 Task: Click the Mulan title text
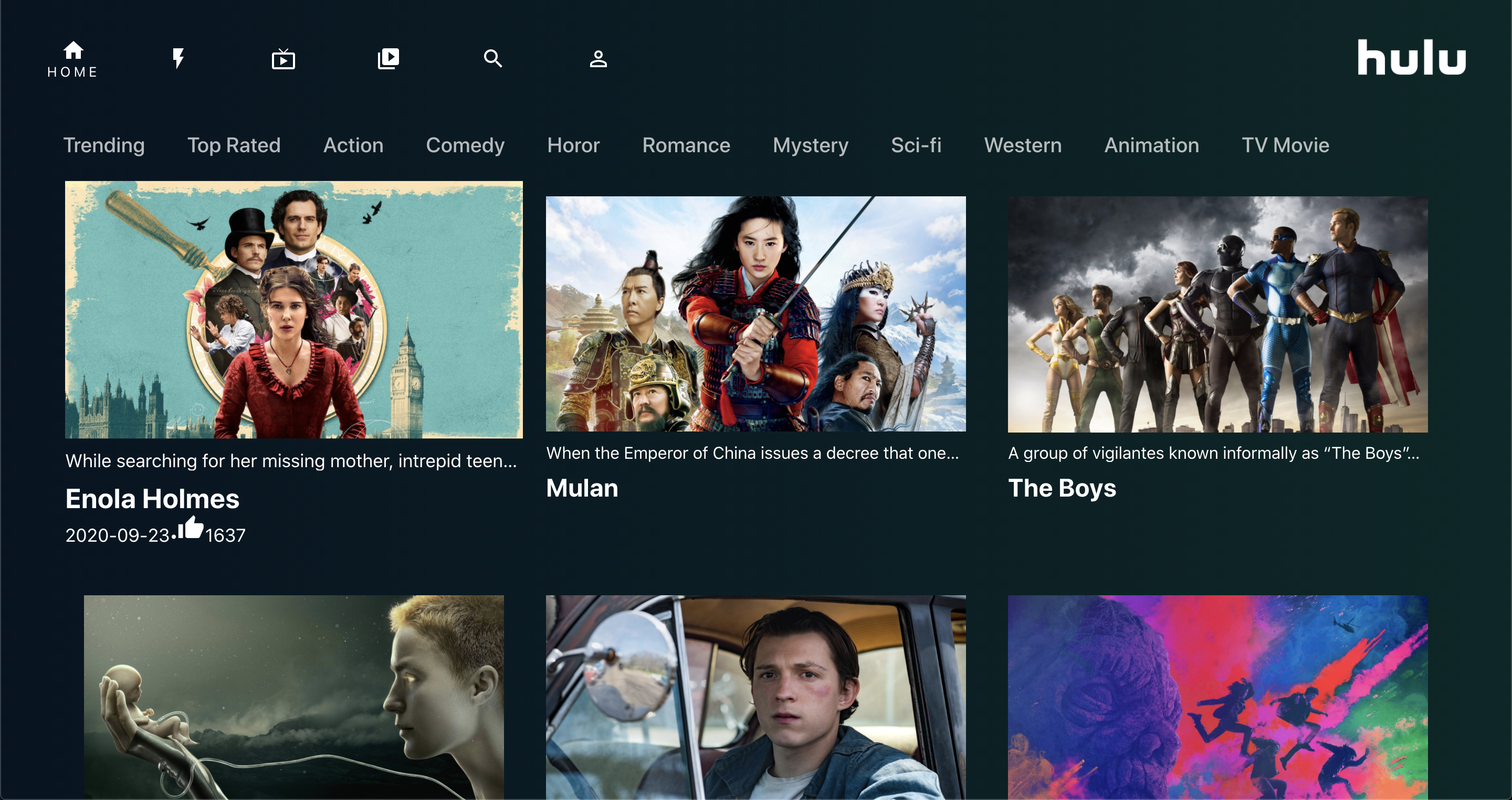tap(582, 488)
